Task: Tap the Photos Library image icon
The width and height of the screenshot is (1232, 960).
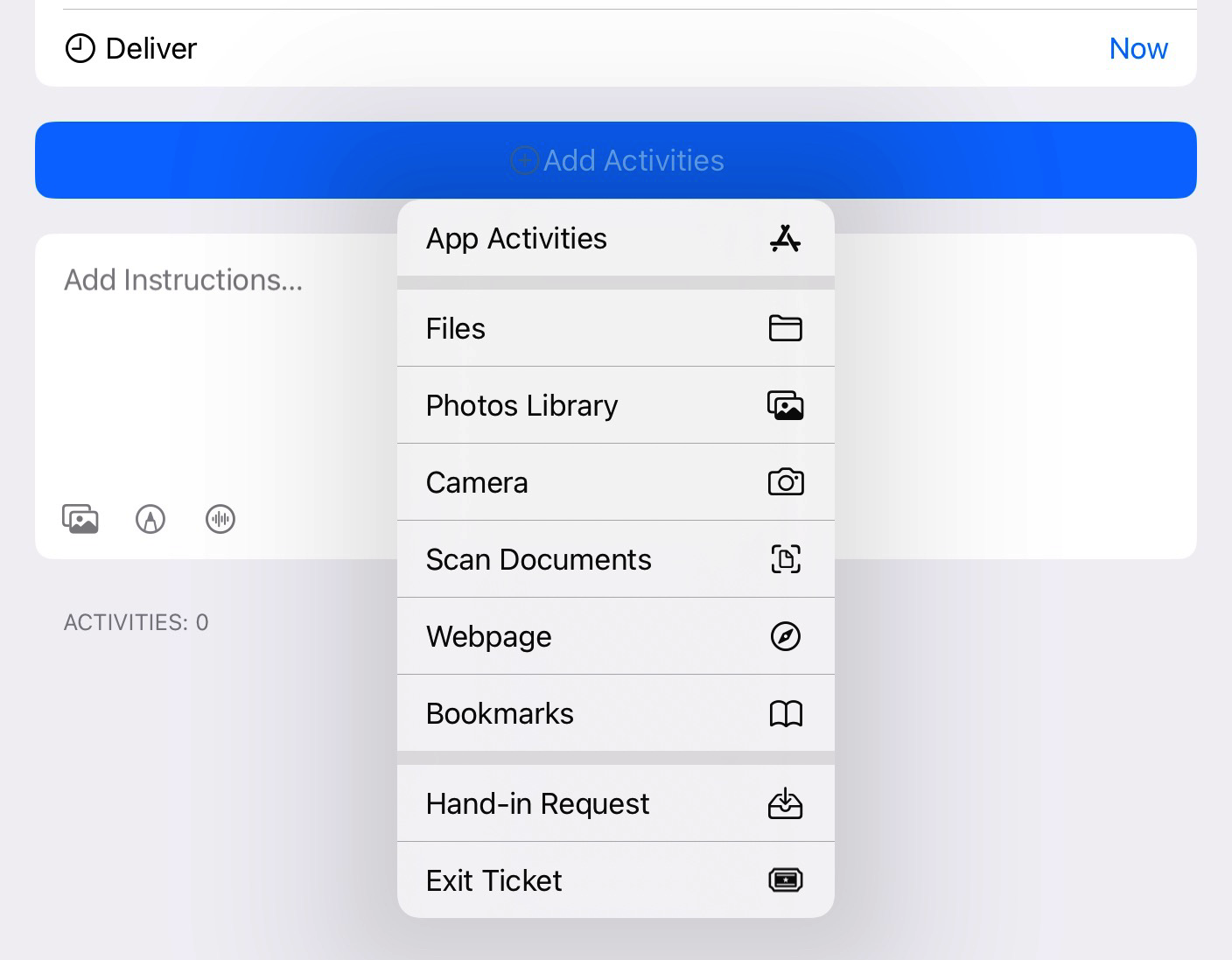Action: point(786,405)
